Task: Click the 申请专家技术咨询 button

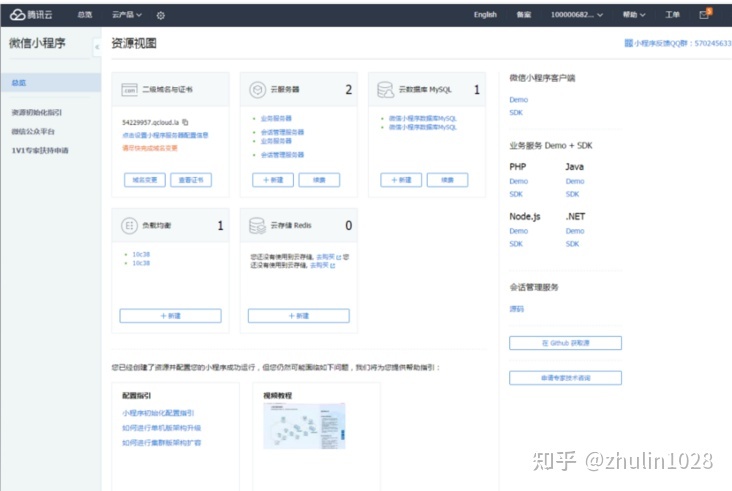Action: pyautogui.click(x=565, y=378)
